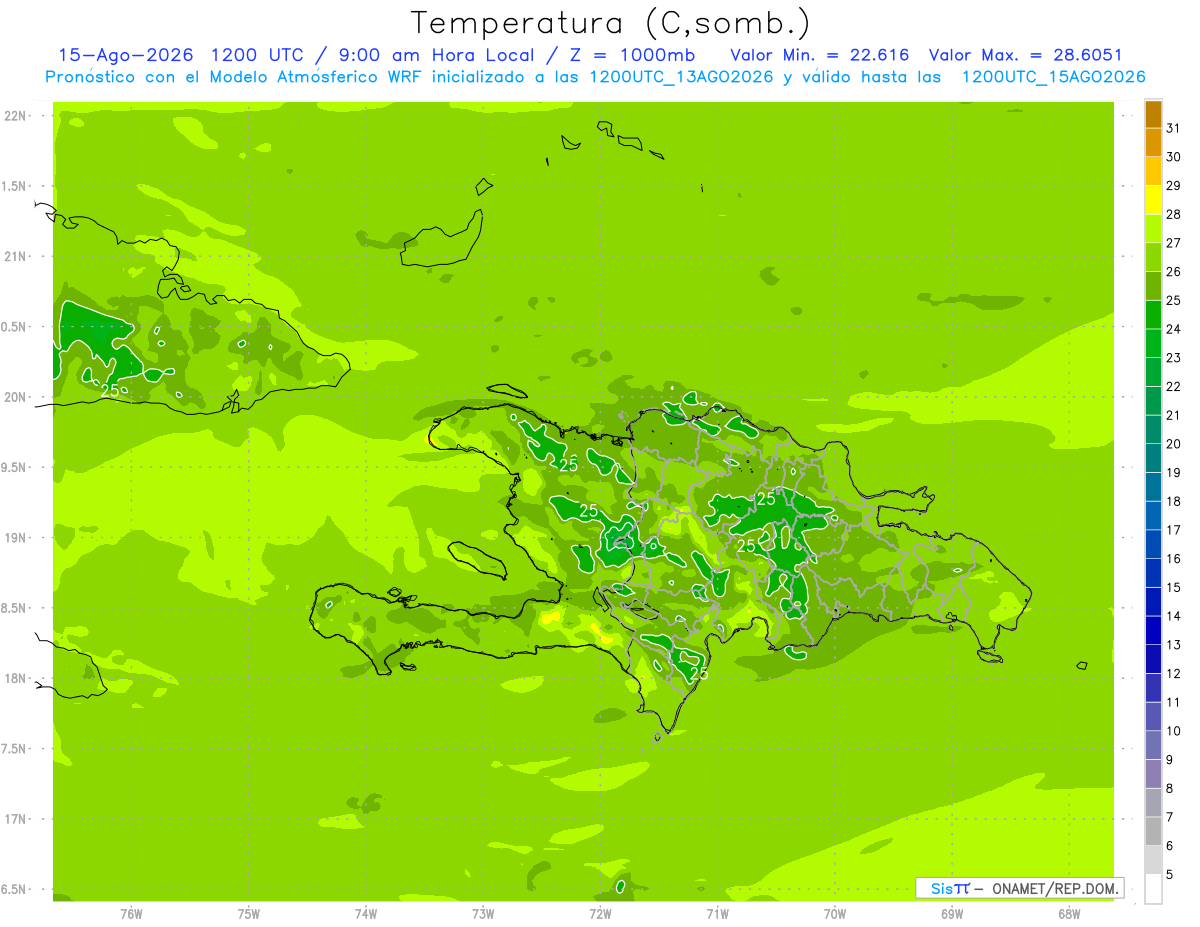Pick the teal swatch between 19 and 20
Image resolution: width=1200 pixels, height=927 pixels.
[1153, 458]
